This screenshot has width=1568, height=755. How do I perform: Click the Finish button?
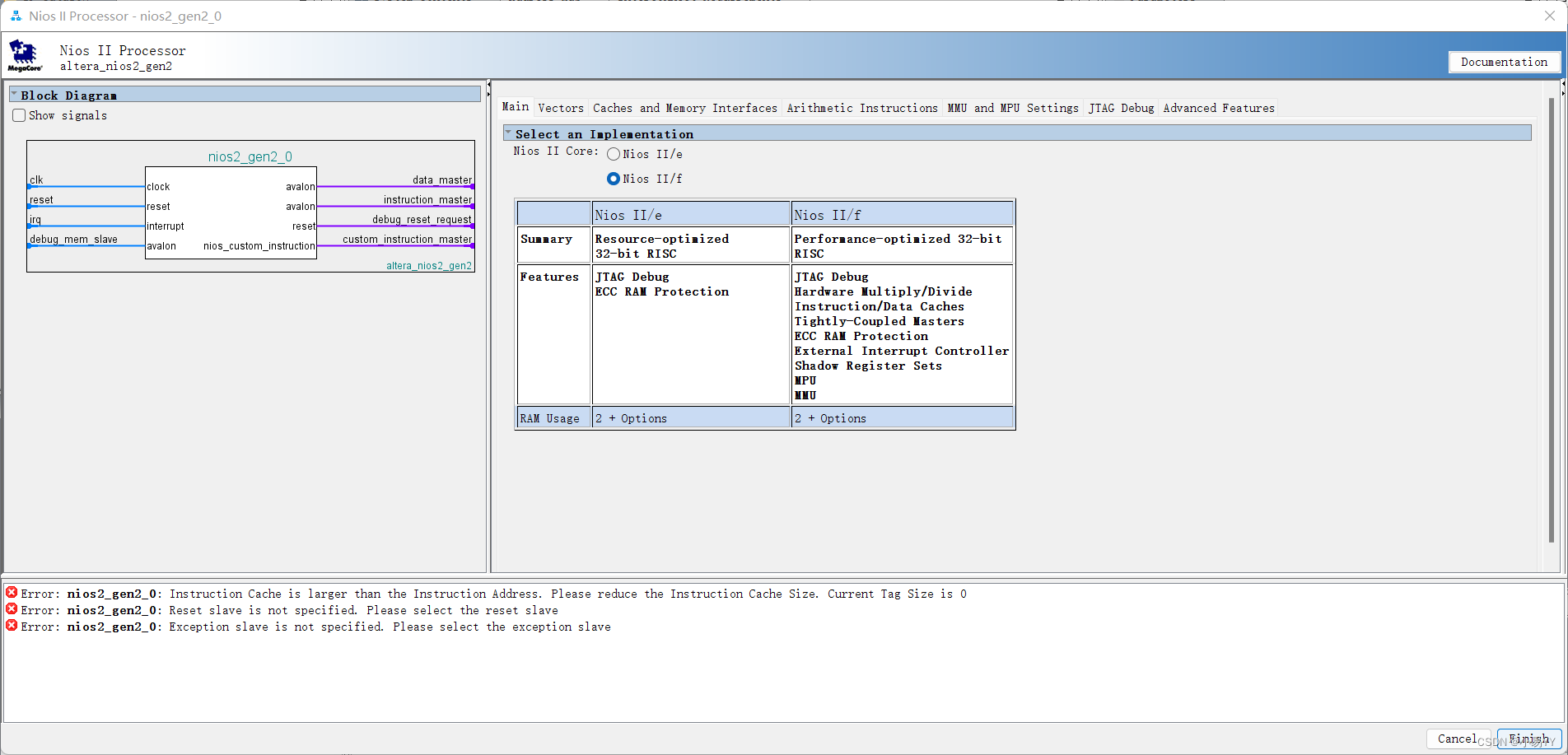tap(1529, 739)
